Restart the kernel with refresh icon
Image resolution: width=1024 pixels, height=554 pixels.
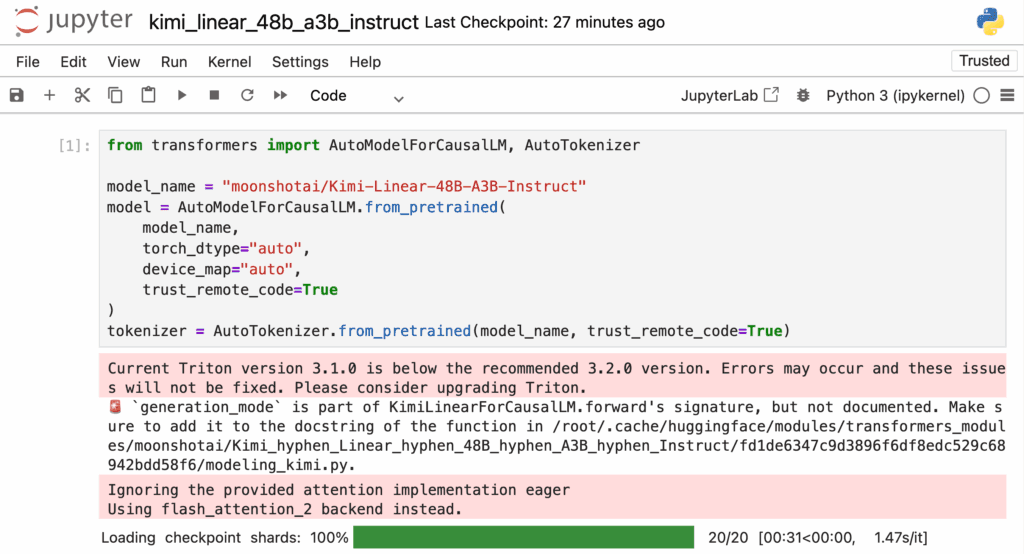click(247, 96)
